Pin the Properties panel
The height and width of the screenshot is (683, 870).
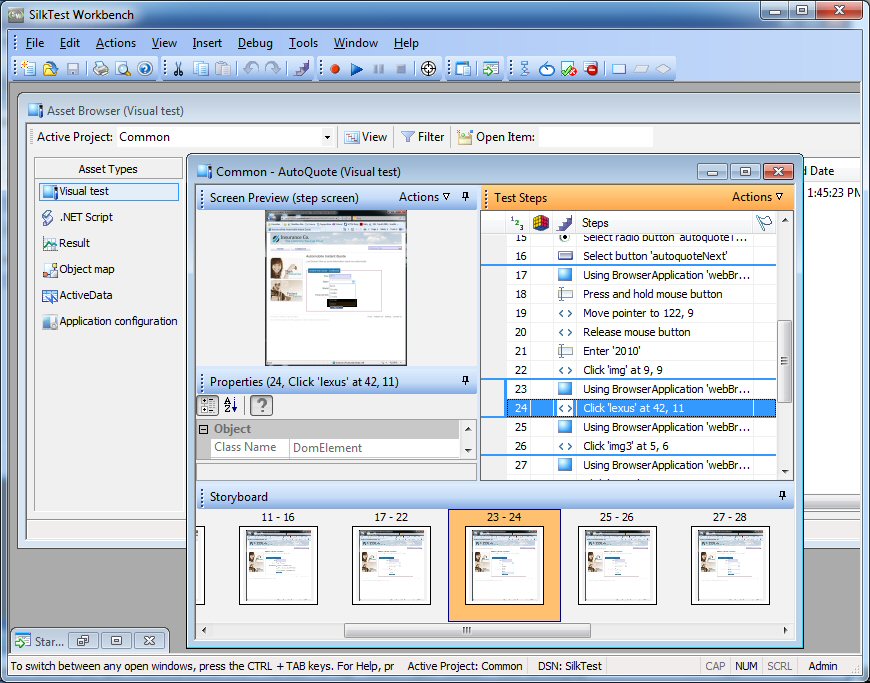coord(467,382)
